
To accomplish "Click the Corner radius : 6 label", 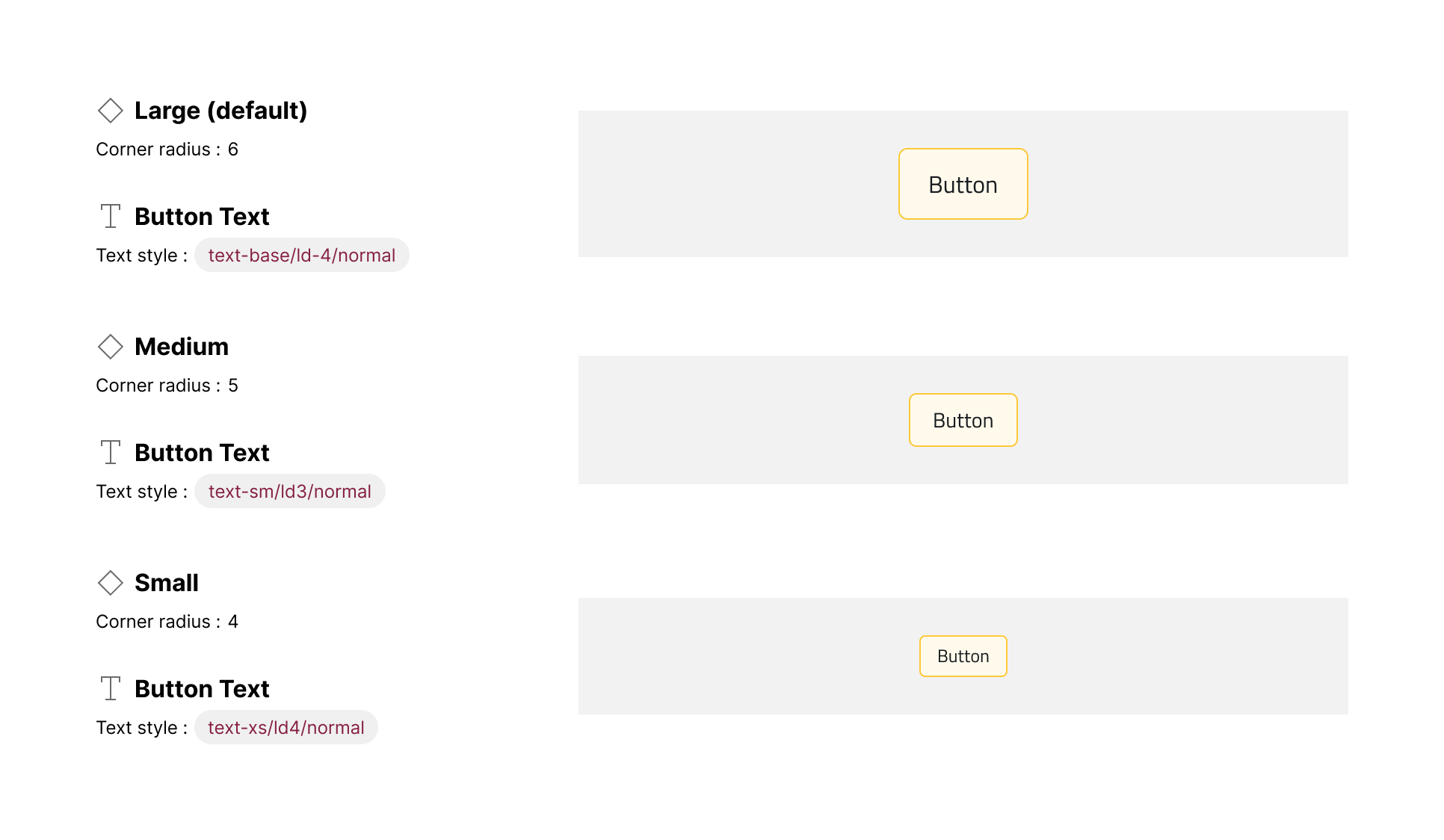I will coord(167,149).
